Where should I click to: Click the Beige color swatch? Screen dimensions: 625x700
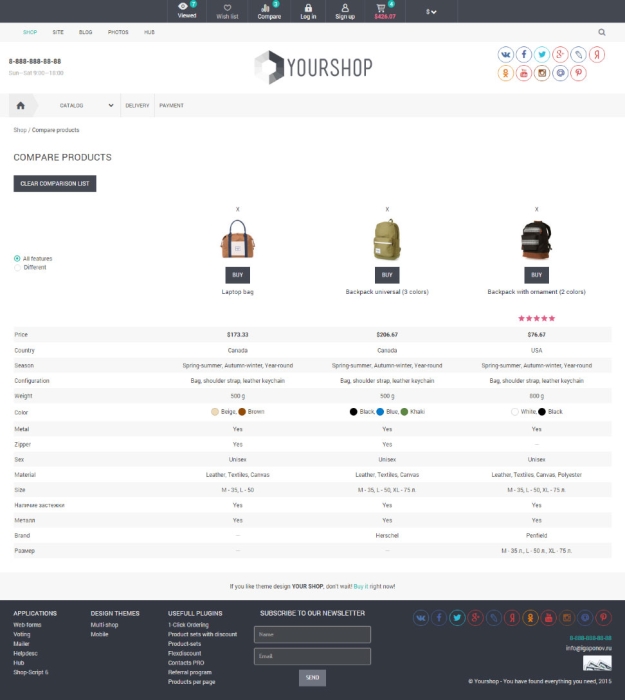click(215, 412)
